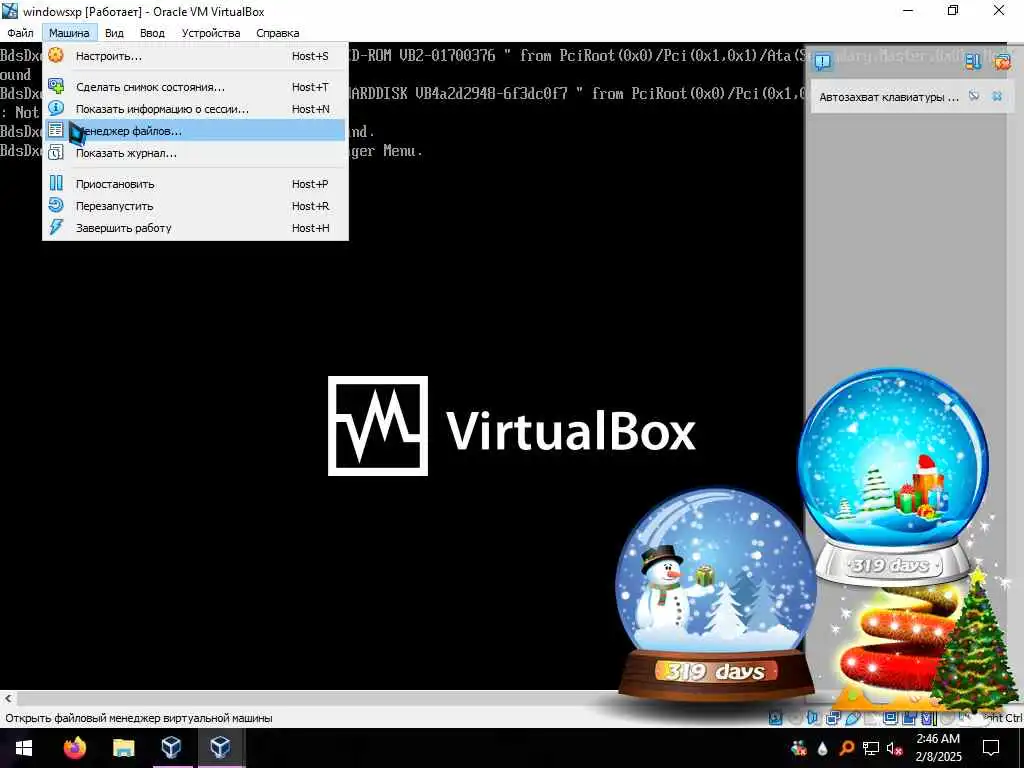Switch to second VirtualBox taskbar window
Screen dimensions: 1024x768
click(220, 748)
